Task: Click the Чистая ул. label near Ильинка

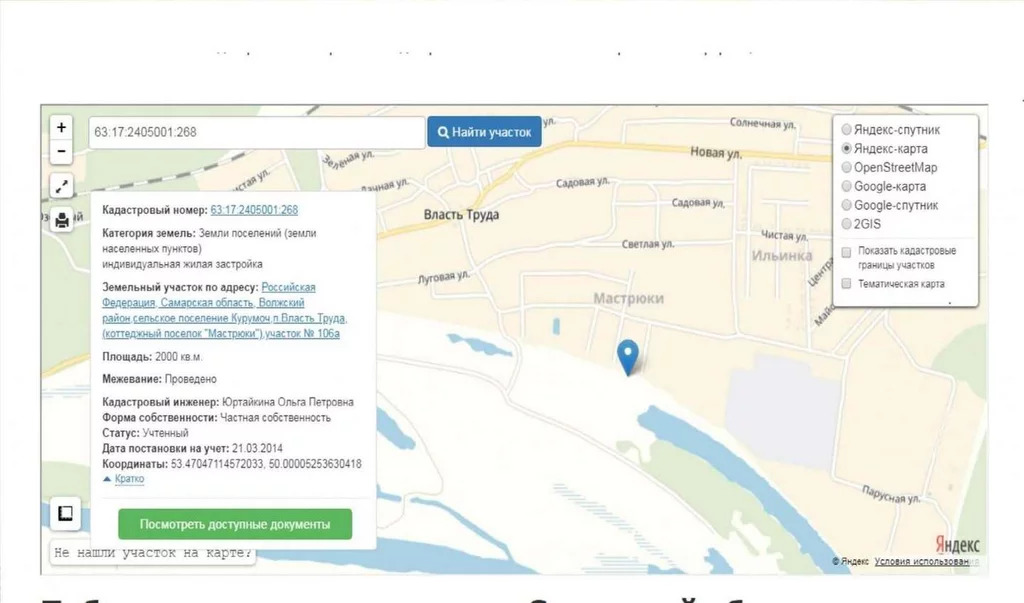Action: click(x=784, y=235)
